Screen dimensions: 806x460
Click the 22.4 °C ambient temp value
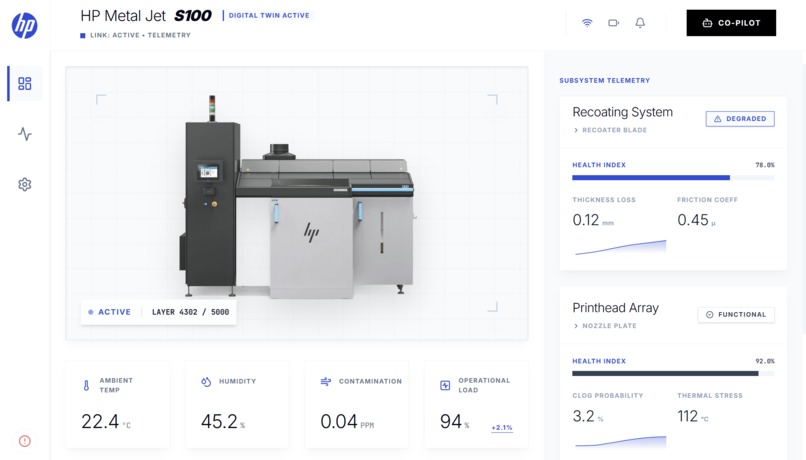pyautogui.click(x=106, y=421)
